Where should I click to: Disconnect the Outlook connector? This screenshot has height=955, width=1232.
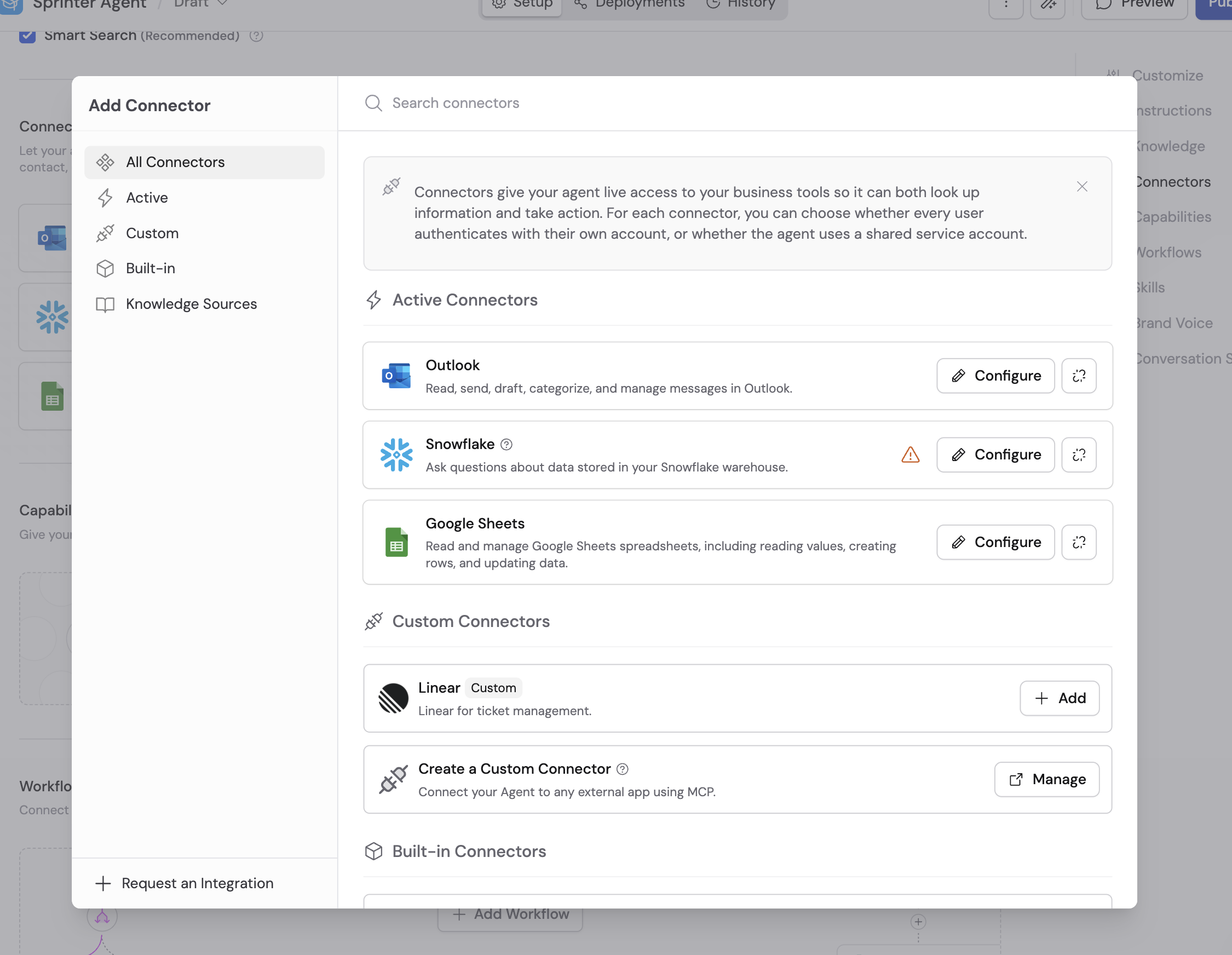[1079, 376]
